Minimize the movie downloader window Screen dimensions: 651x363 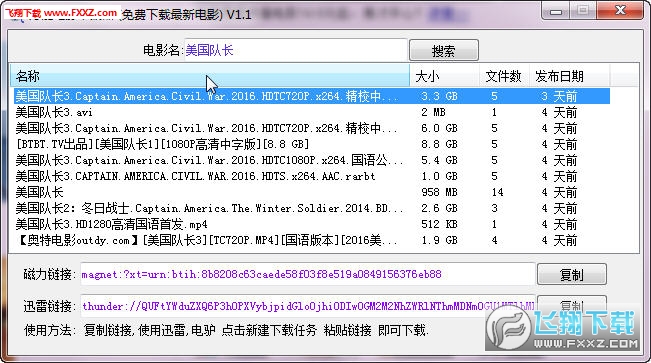click(x=556, y=11)
